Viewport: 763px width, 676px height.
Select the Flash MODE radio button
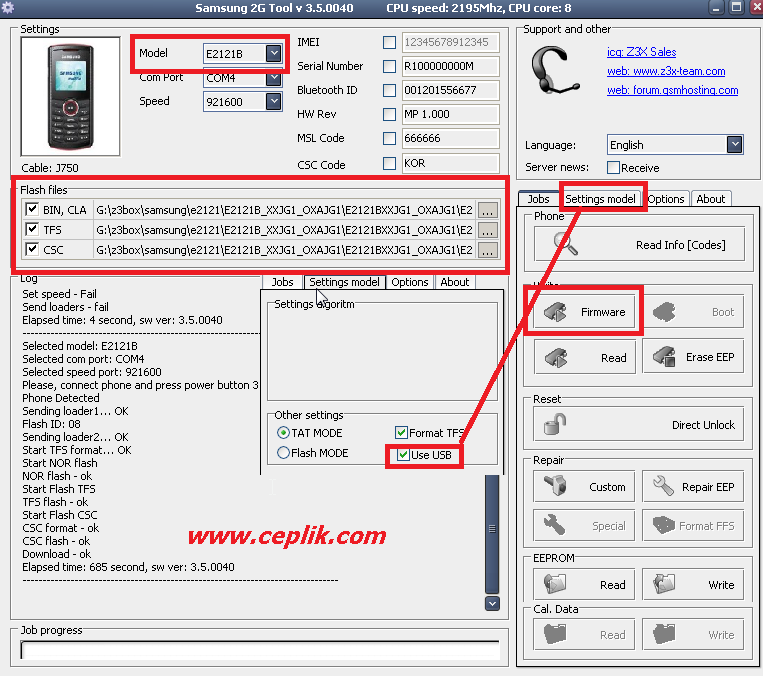(283, 453)
